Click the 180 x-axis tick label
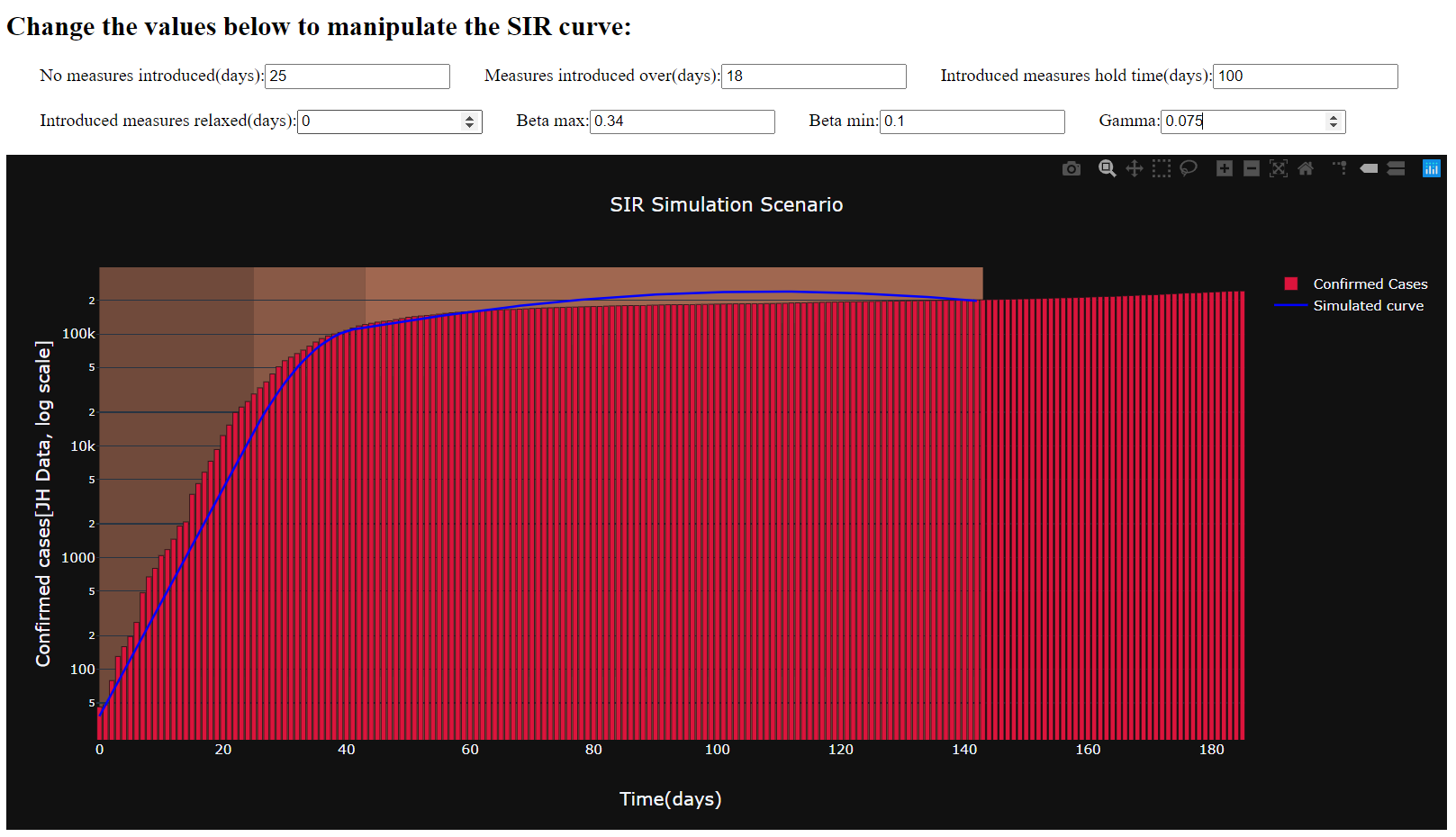The width and height of the screenshot is (1456, 837). (x=1211, y=750)
